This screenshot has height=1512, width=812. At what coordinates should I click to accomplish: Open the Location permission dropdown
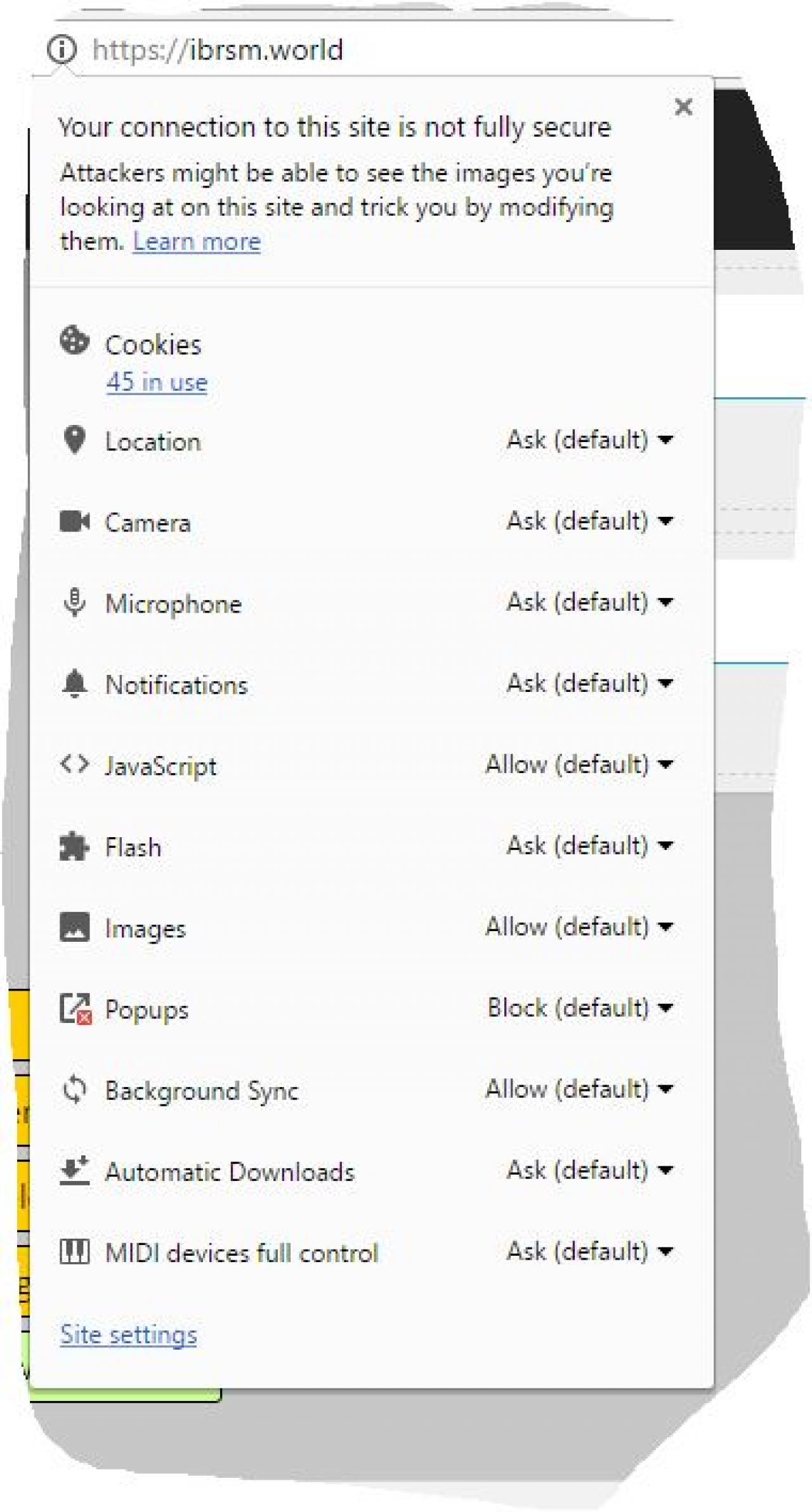pos(589,440)
